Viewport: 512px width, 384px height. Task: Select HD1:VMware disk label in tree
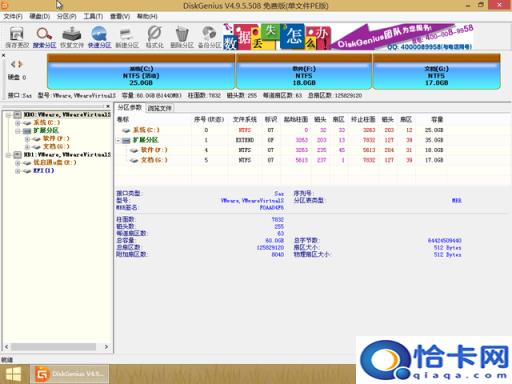[x=67, y=155]
